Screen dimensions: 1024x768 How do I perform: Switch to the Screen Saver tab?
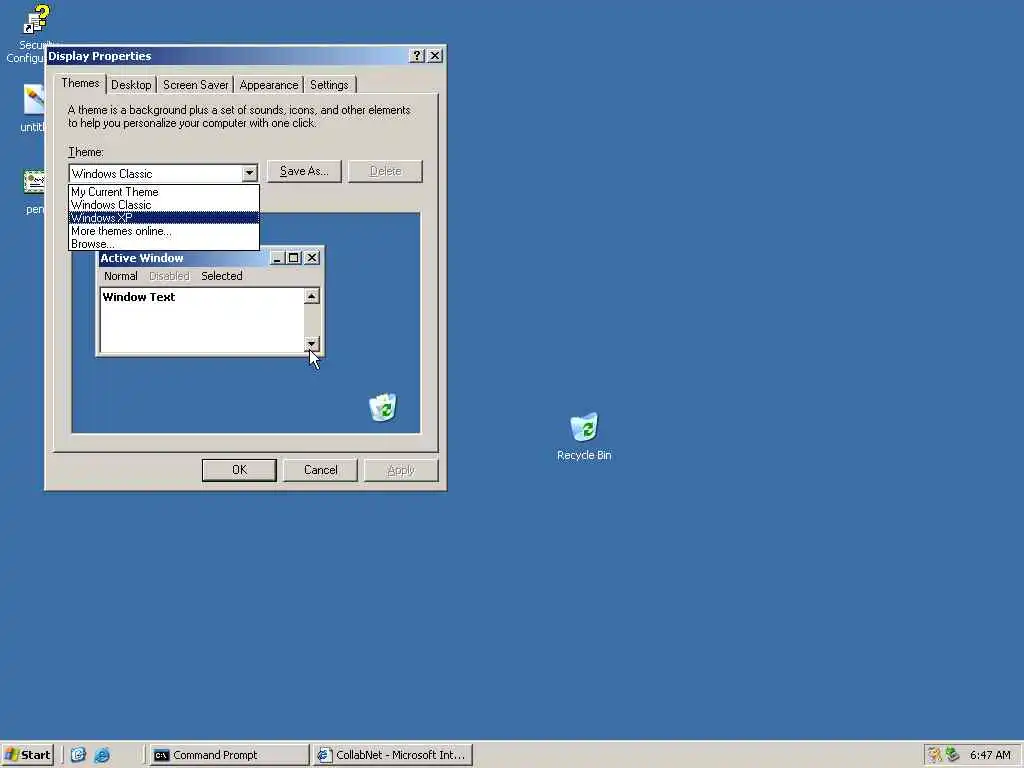pos(195,85)
